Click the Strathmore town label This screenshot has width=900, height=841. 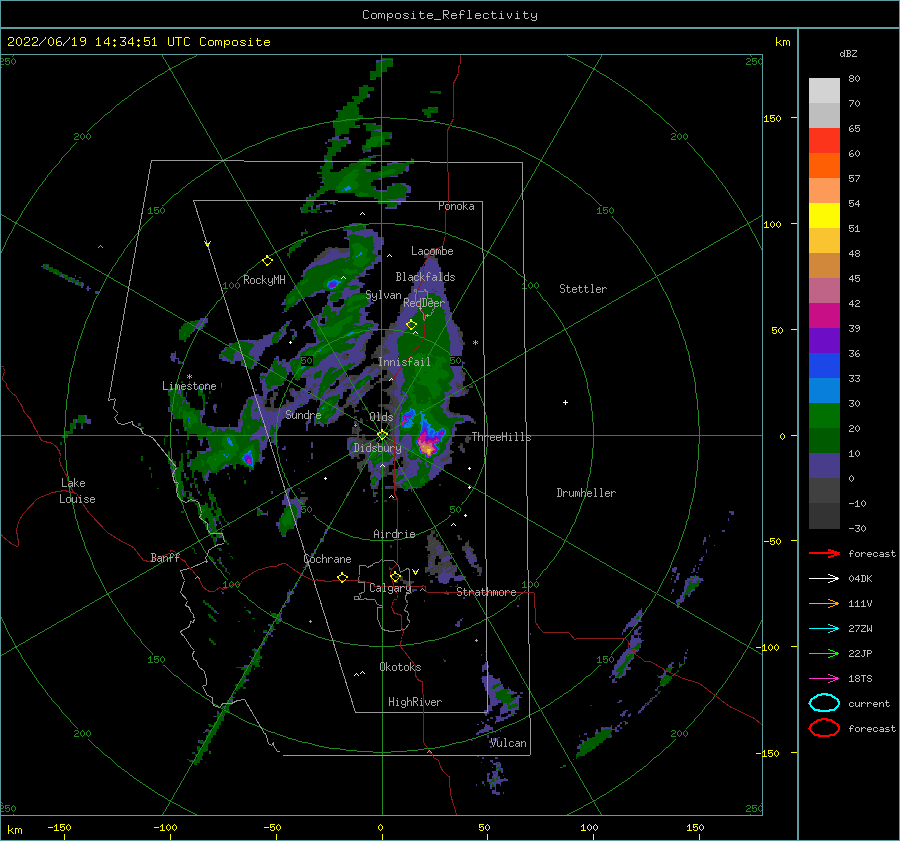pyautogui.click(x=486, y=592)
